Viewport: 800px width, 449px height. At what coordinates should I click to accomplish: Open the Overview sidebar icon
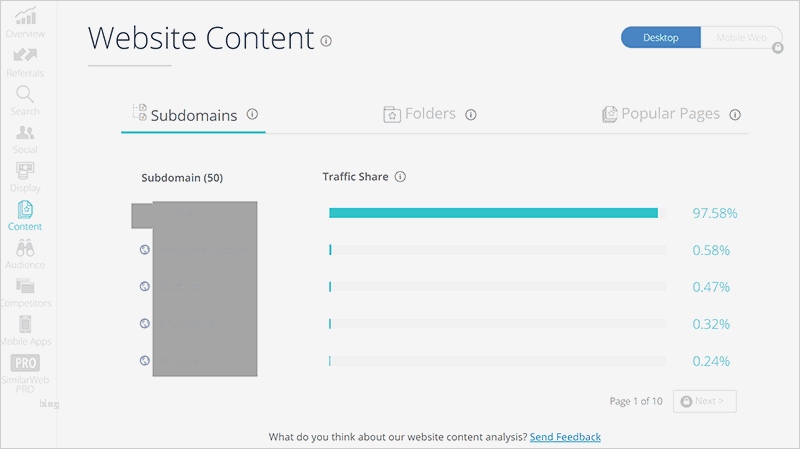click(25, 18)
